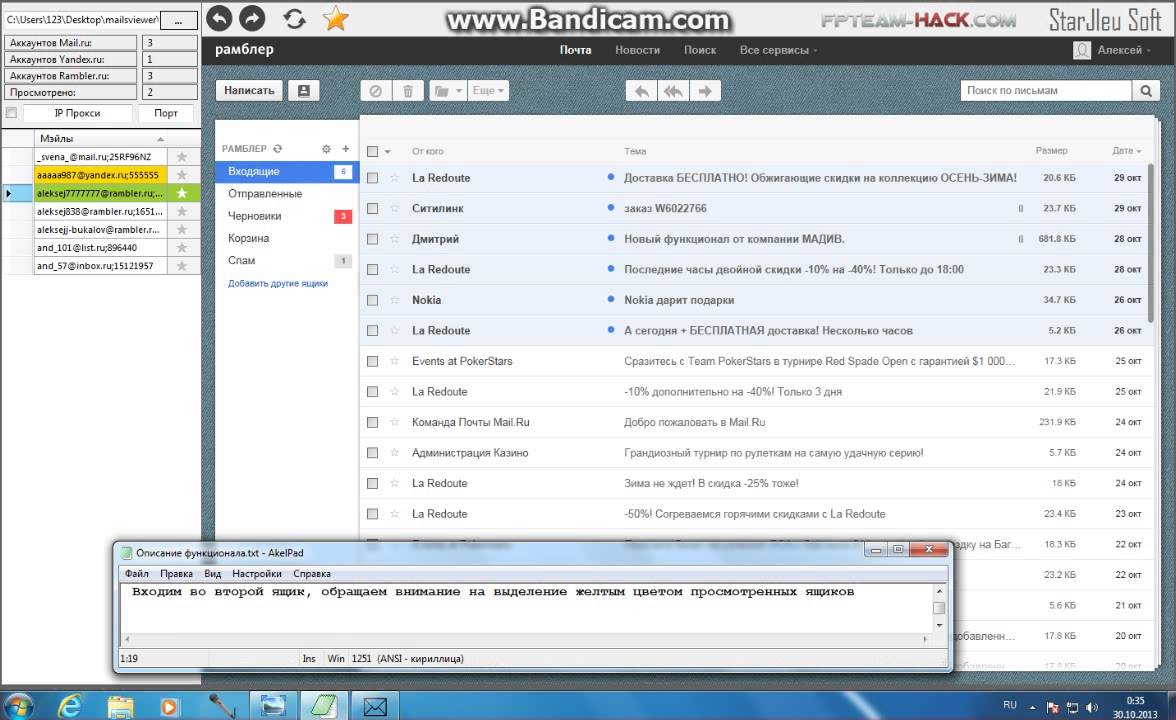Click the browse path ... button
This screenshot has width=1176, height=720.
pos(178,20)
